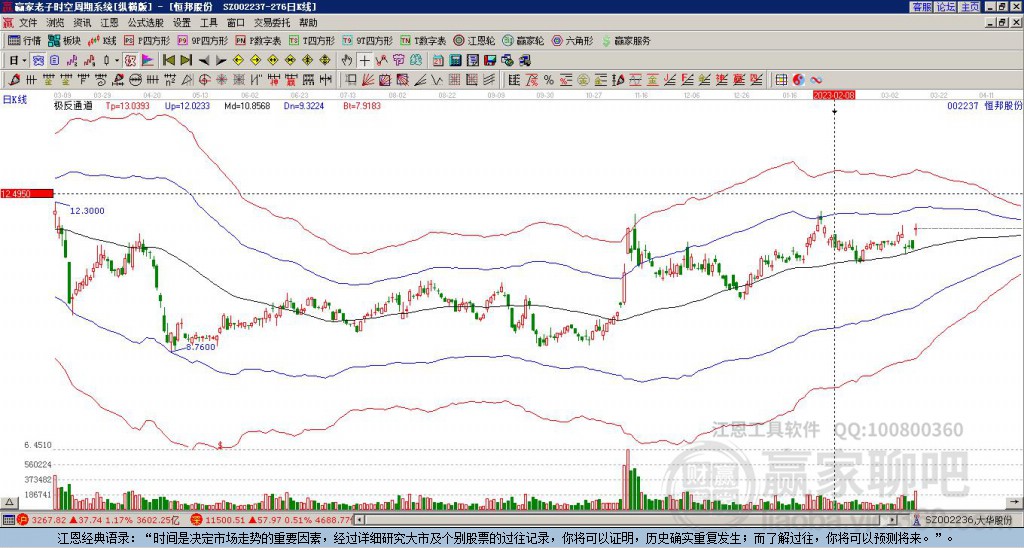This screenshot has height=548, width=1024.
Task: Jump to first bar with skip-start arrow
Action: point(169,60)
